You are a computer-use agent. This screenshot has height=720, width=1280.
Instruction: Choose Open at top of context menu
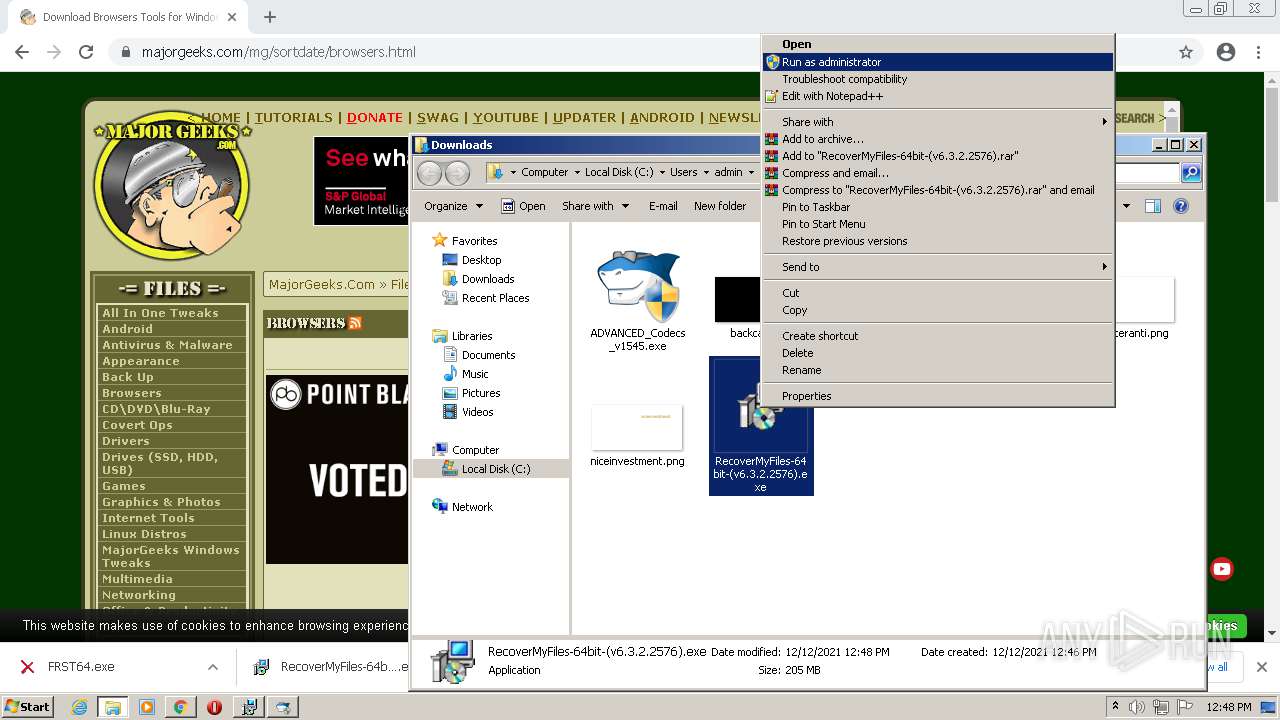(x=938, y=44)
